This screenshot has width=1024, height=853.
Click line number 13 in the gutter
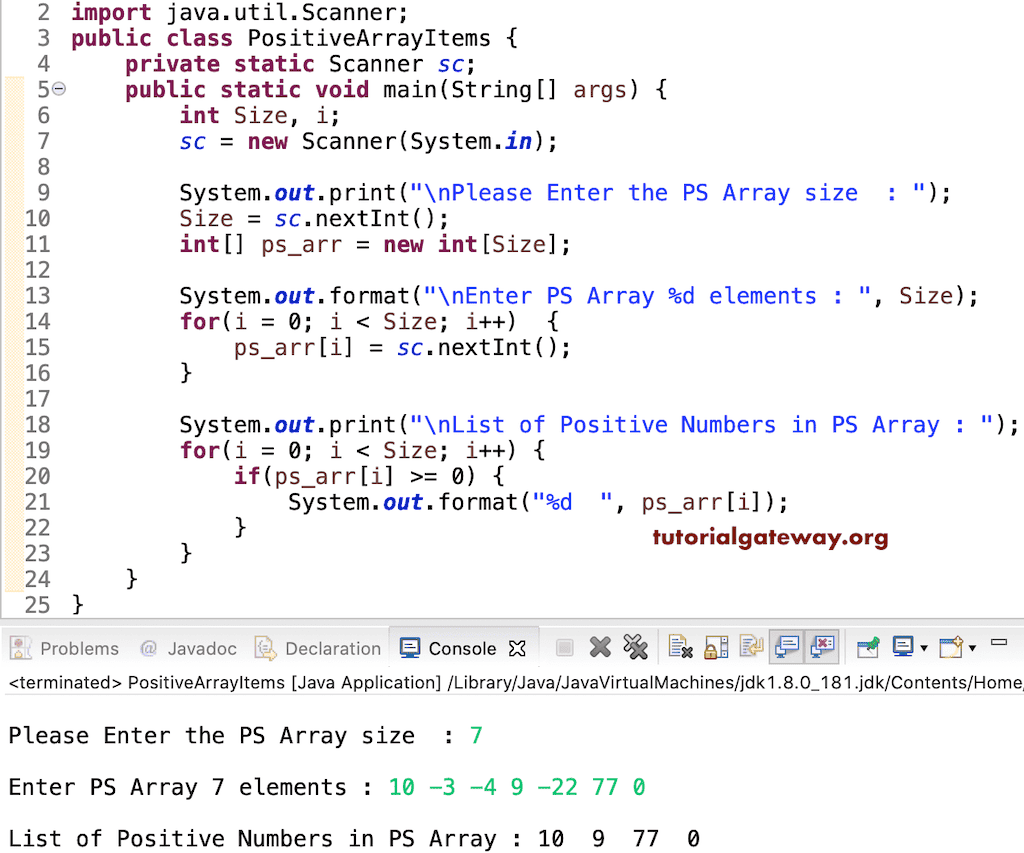tap(38, 295)
